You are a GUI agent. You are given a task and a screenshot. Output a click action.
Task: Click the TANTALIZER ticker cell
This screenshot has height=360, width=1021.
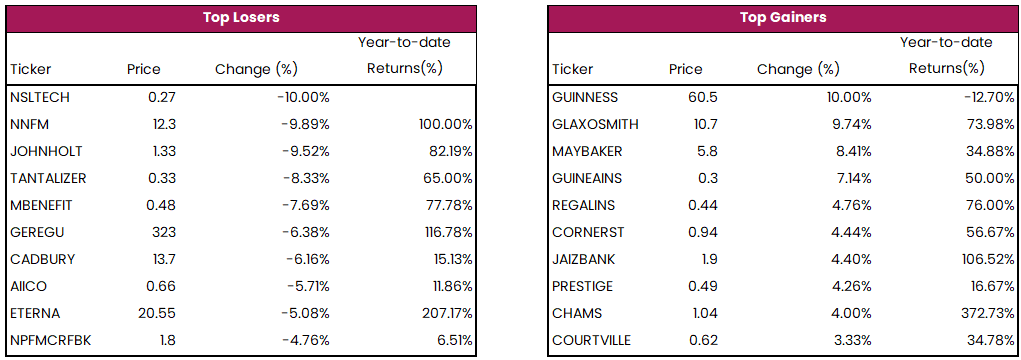coord(48,178)
